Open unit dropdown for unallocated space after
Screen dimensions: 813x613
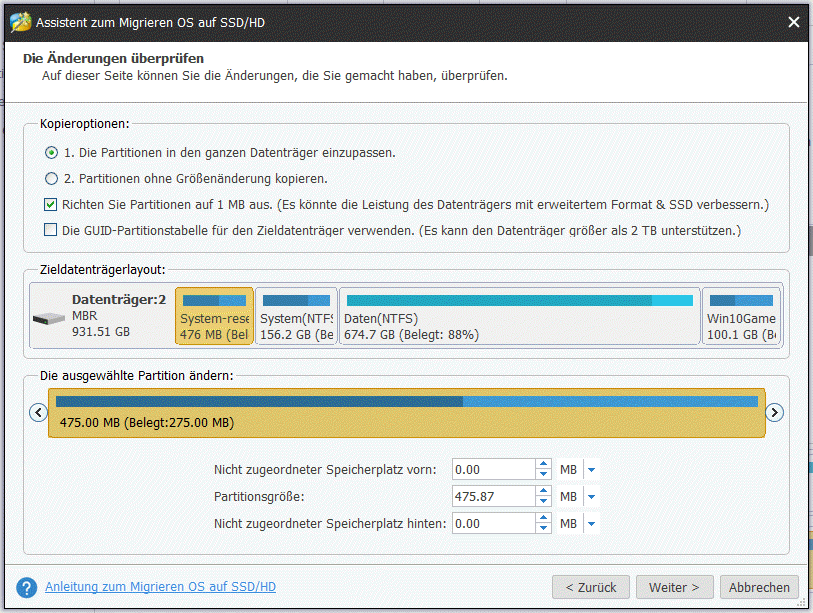click(592, 523)
